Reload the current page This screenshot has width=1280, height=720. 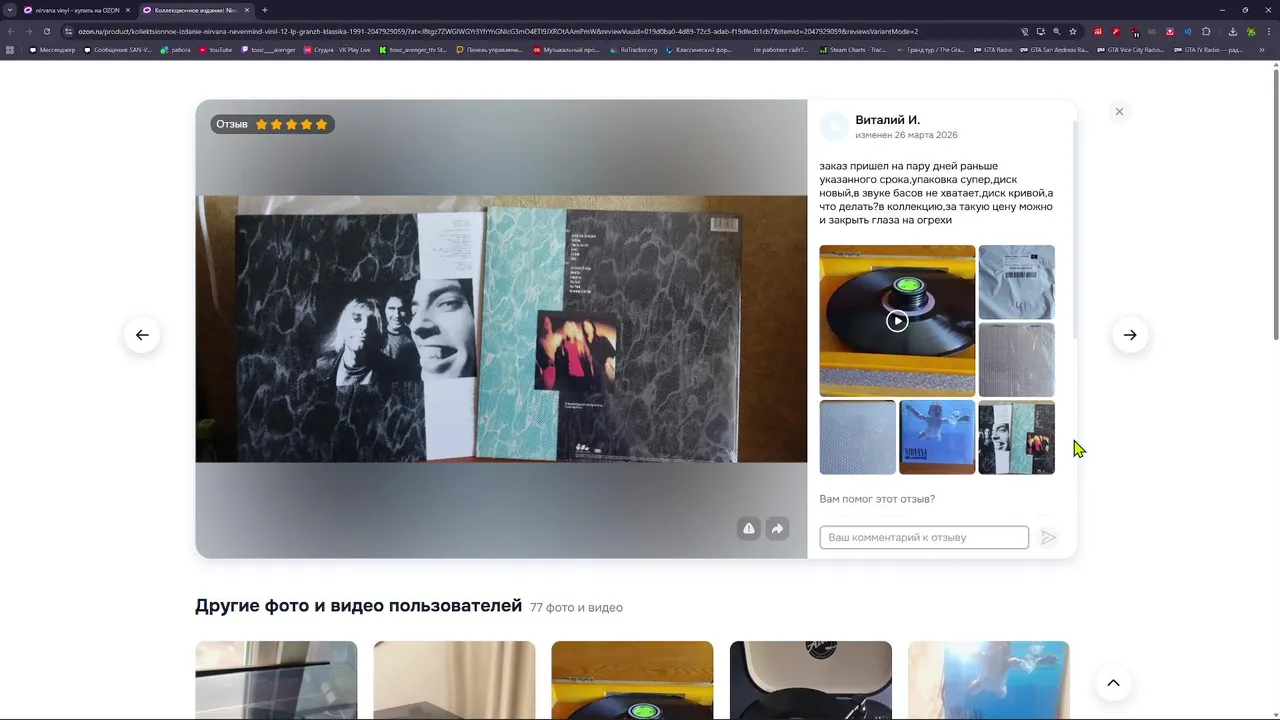[x=46, y=31]
